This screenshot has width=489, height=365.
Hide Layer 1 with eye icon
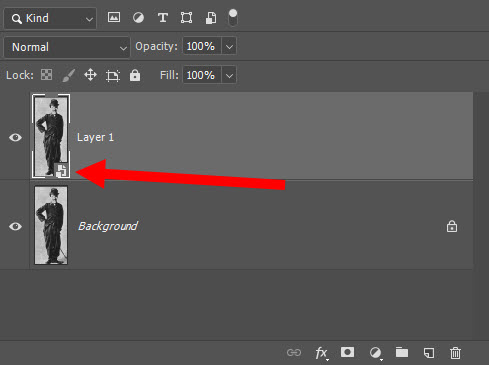click(15, 137)
